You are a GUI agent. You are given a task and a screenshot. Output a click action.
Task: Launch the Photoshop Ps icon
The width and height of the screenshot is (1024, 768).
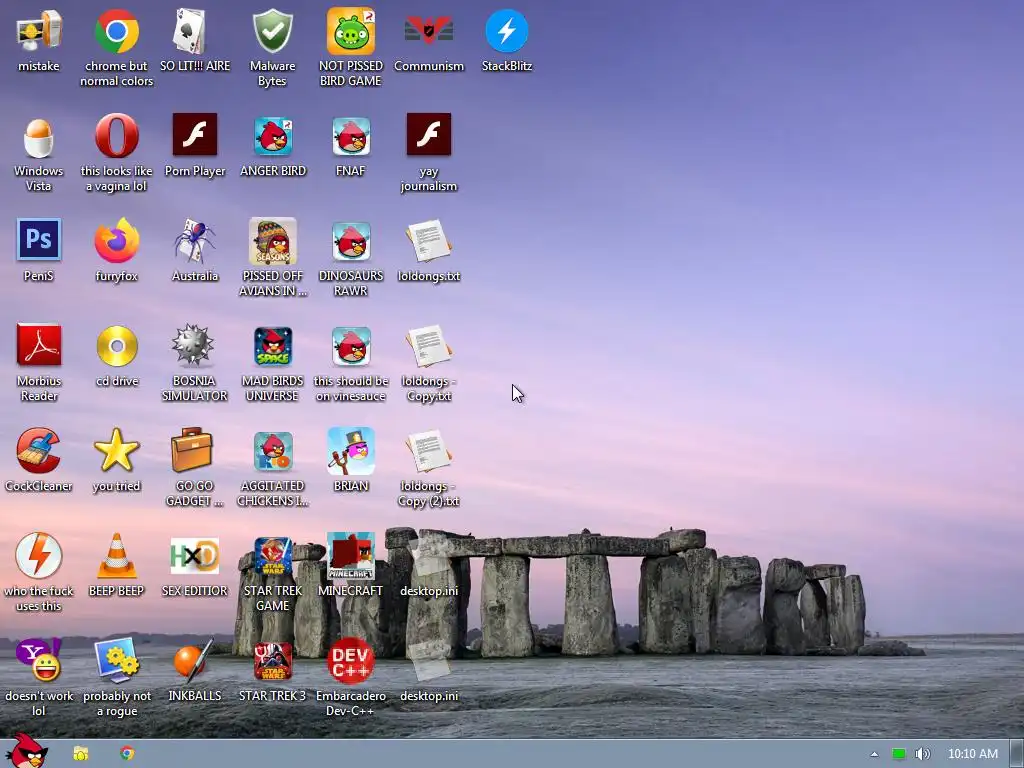click(39, 251)
